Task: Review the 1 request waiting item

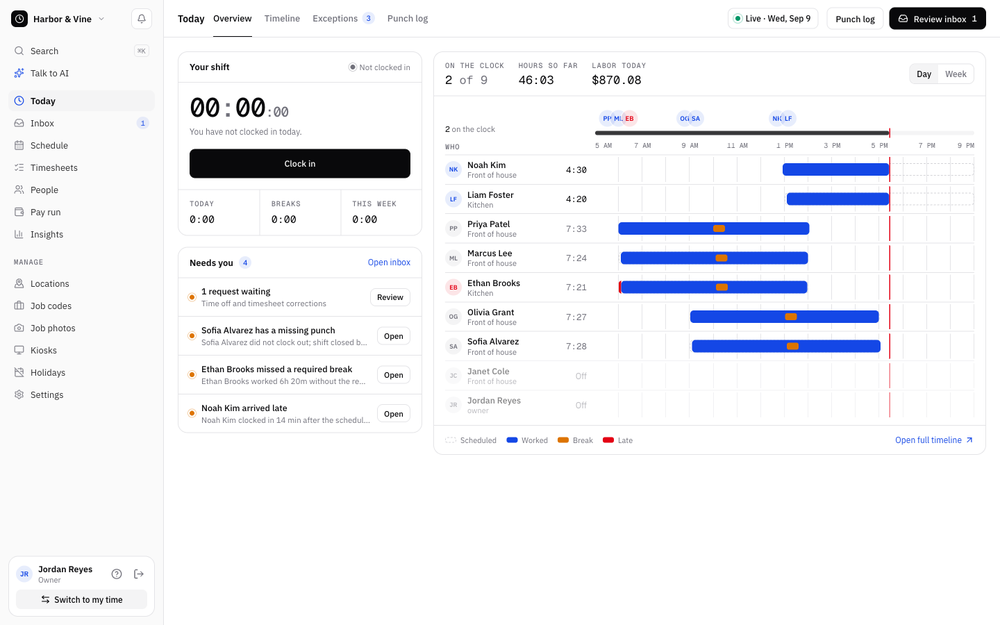Action: (390, 297)
